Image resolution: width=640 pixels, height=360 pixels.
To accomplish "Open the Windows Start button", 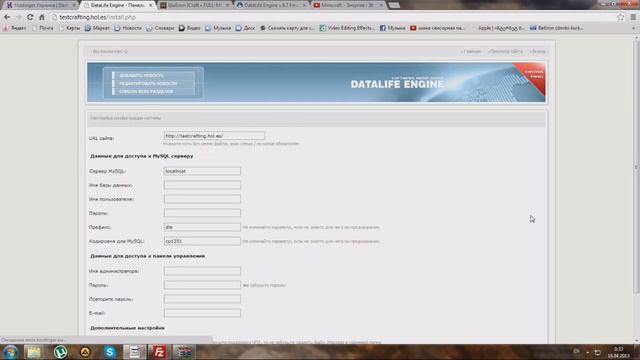I will [11, 352].
